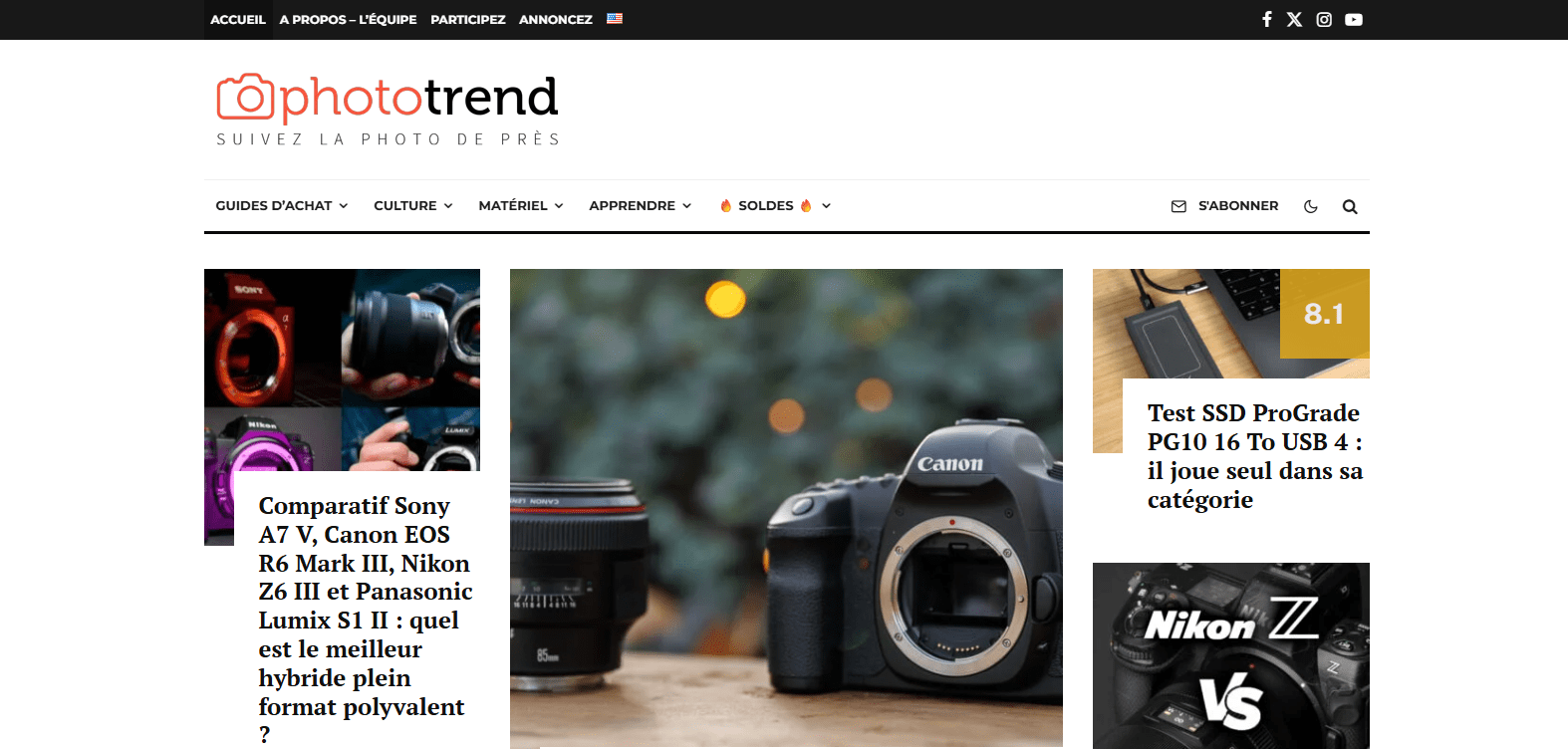Image resolution: width=1568 pixels, height=749 pixels.
Task: Click the Participez link
Action: (468, 19)
